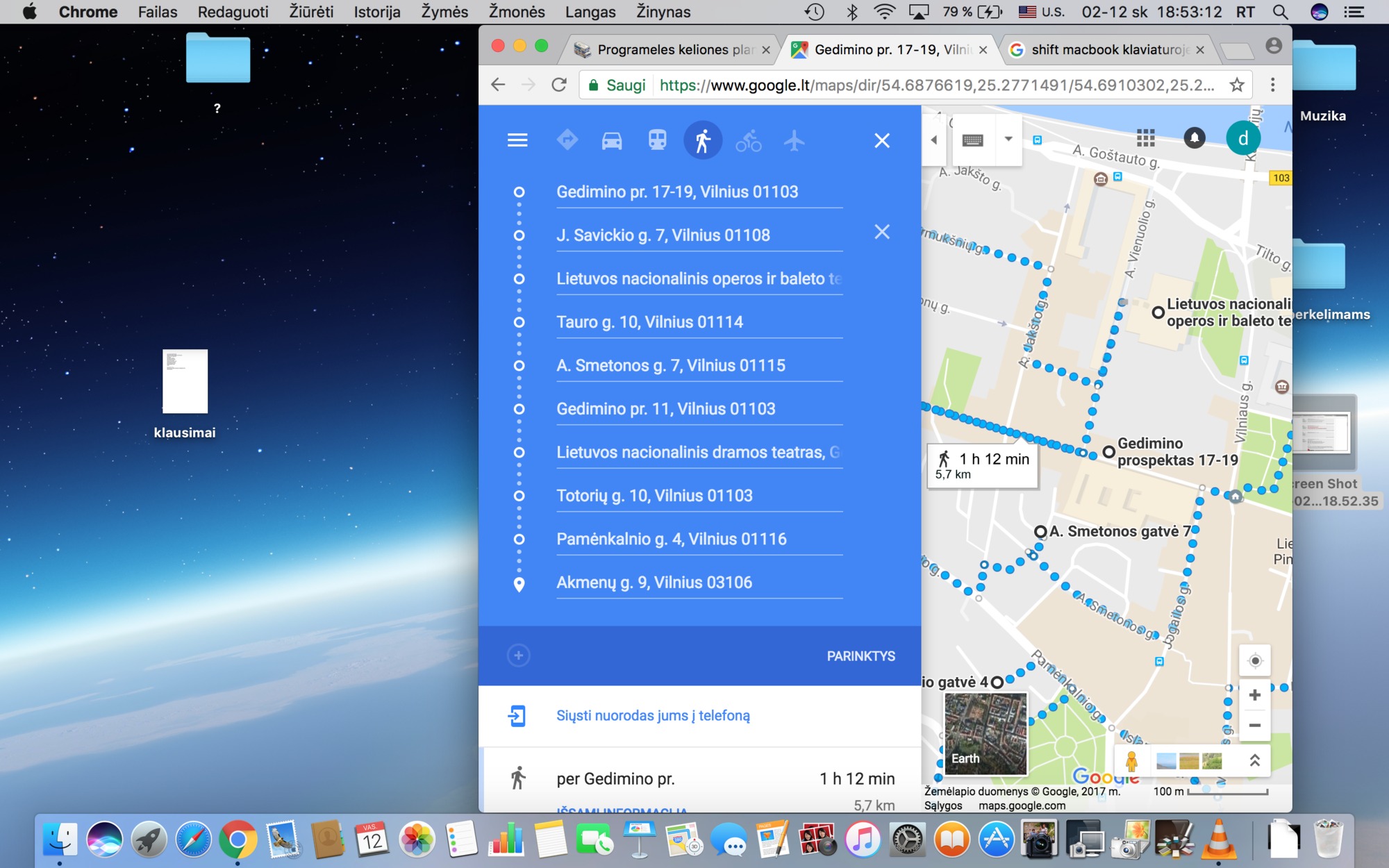Open the Žinynas menu
This screenshot has width=1389, height=868.
pos(663,12)
